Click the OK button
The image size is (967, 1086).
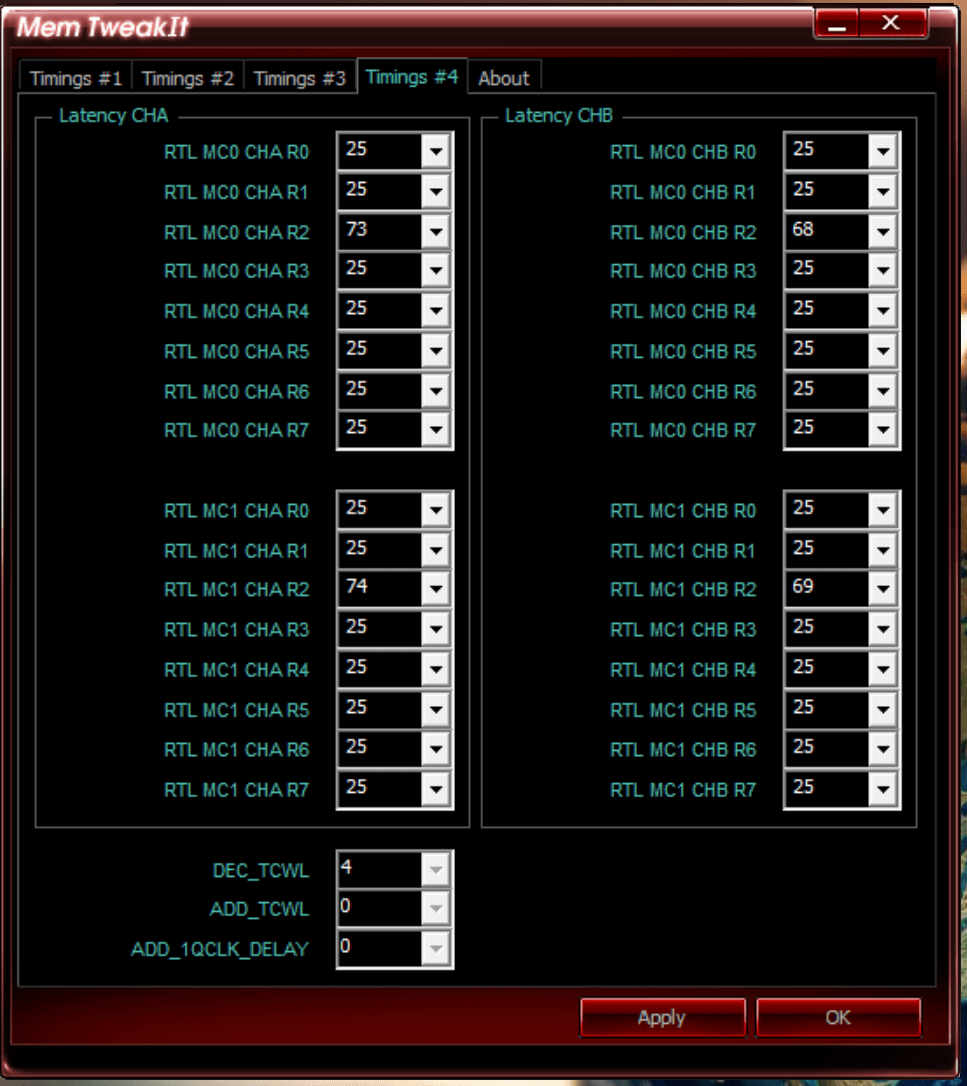pos(838,1017)
